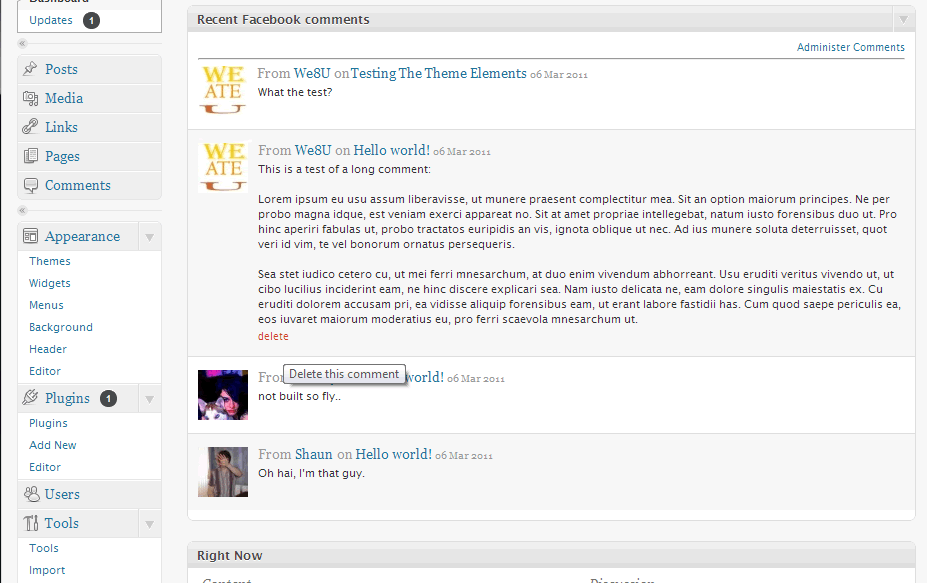Screen dimensions: 927x583
Task: Click the Plugins plug icon
Action: 31,398
